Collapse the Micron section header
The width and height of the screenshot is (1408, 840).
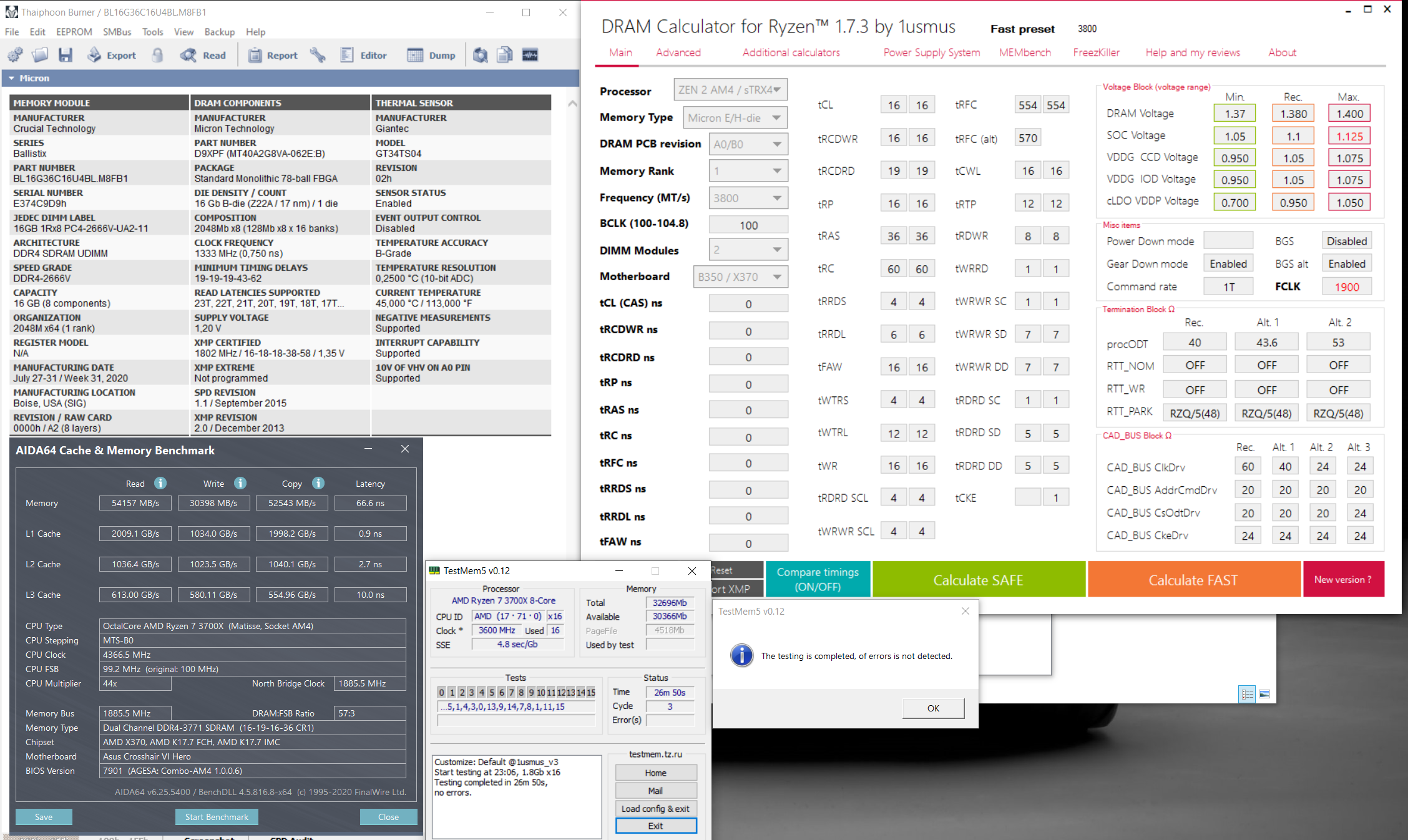click(11, 78)
